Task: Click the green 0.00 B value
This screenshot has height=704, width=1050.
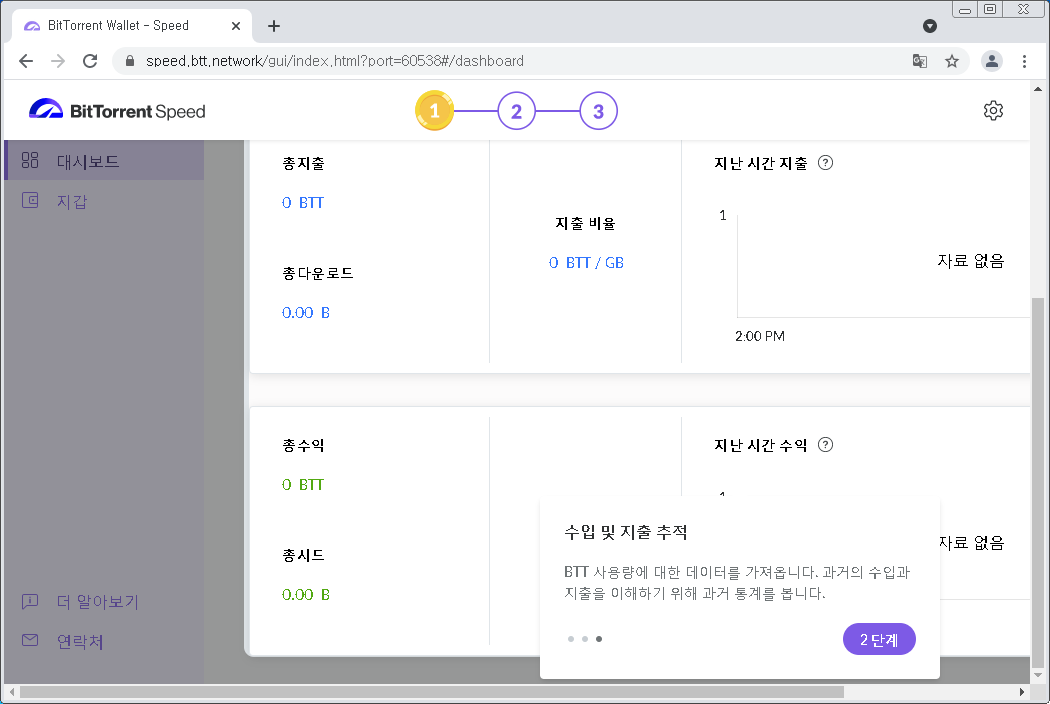Action: point(306,595)
